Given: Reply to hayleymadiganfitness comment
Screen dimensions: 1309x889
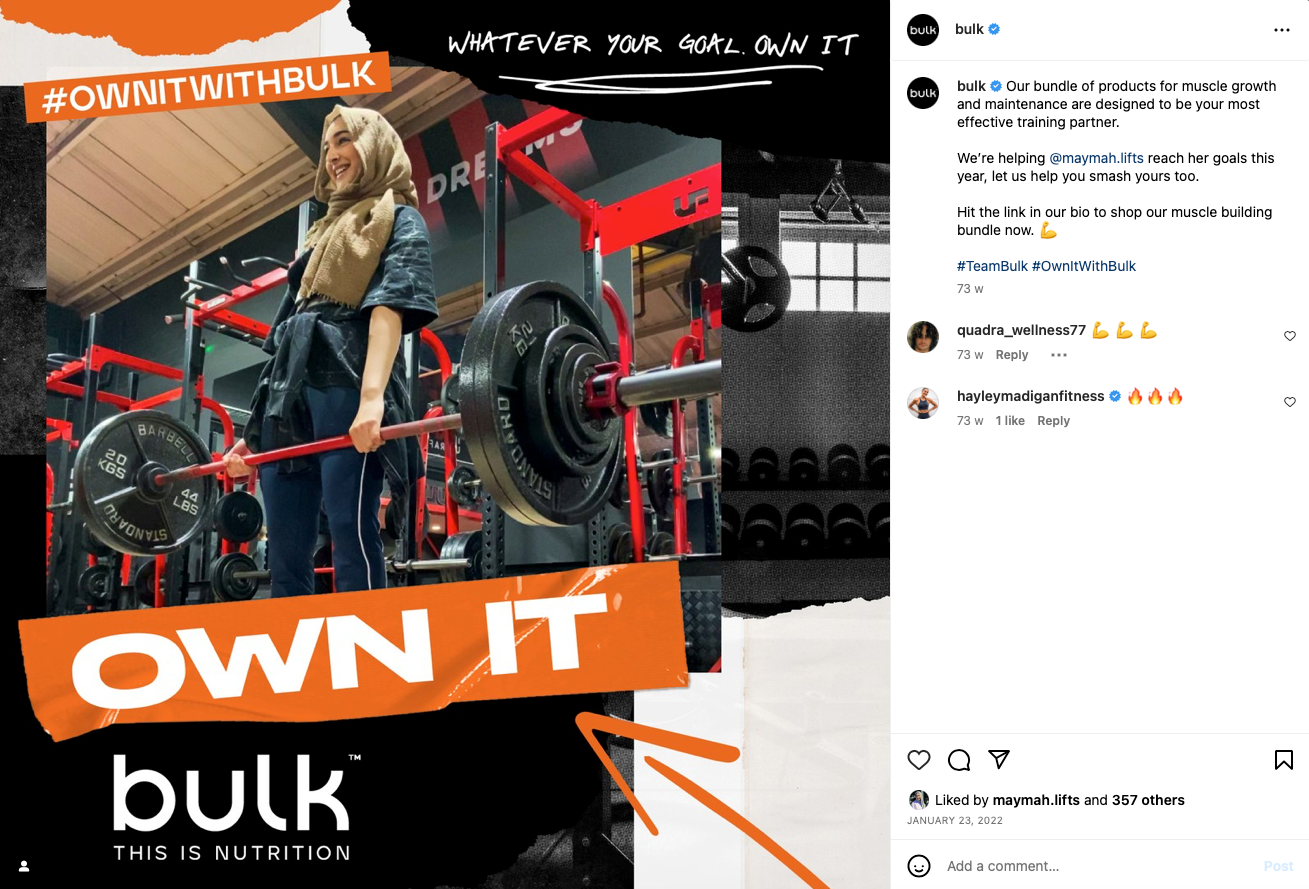Looking at the screenshot, I should click(1053, 421).
